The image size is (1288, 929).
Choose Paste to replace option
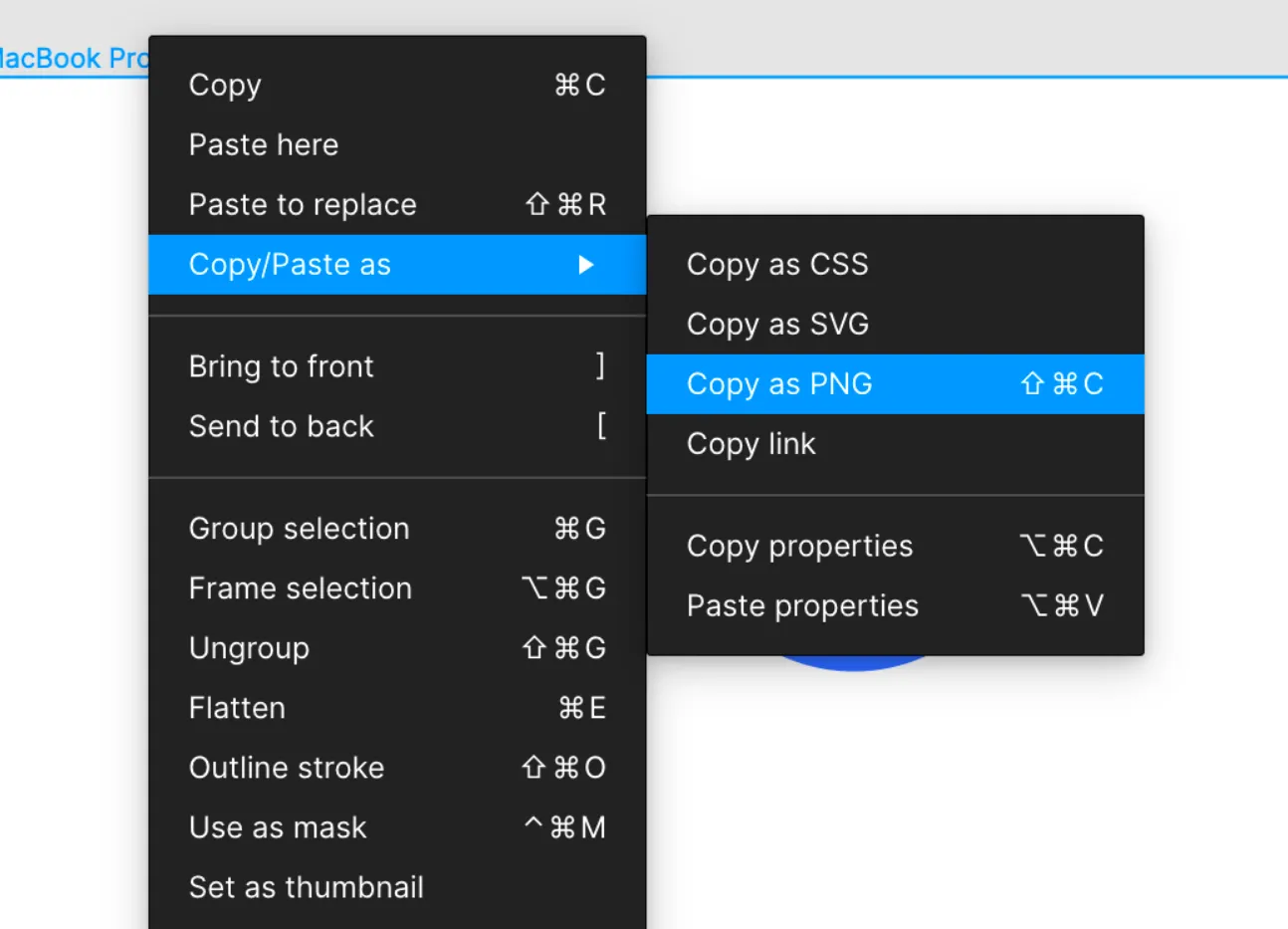397,204
